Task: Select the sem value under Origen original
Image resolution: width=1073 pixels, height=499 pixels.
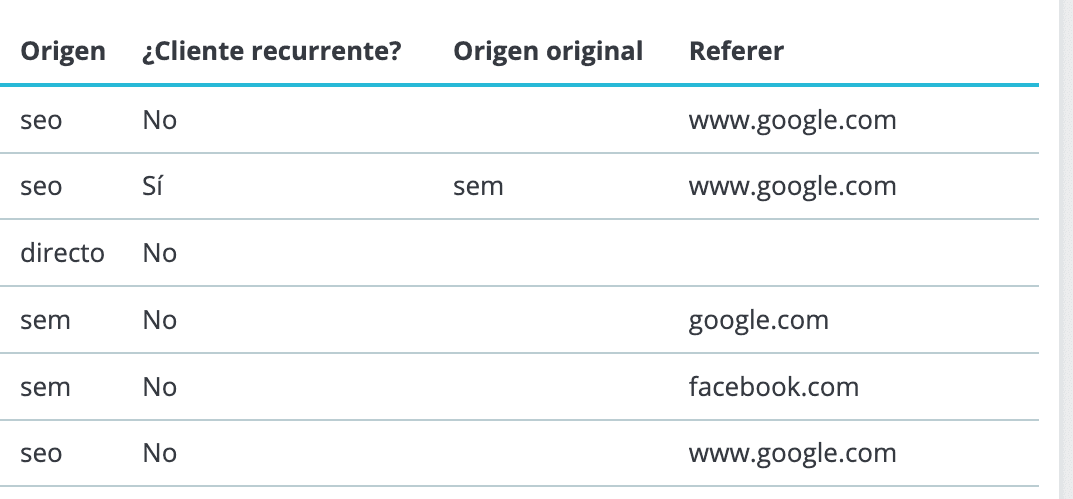Action: point(478,187)
